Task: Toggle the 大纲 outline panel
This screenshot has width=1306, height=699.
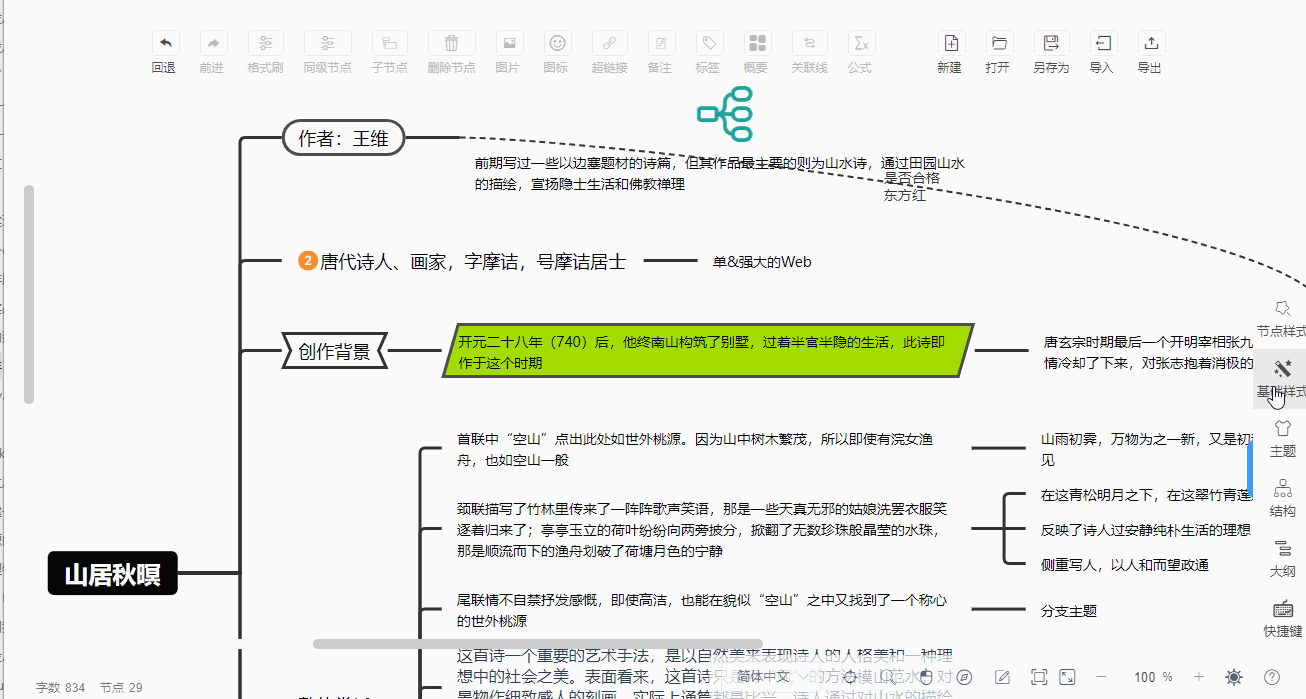Action: click(1282, 557)
